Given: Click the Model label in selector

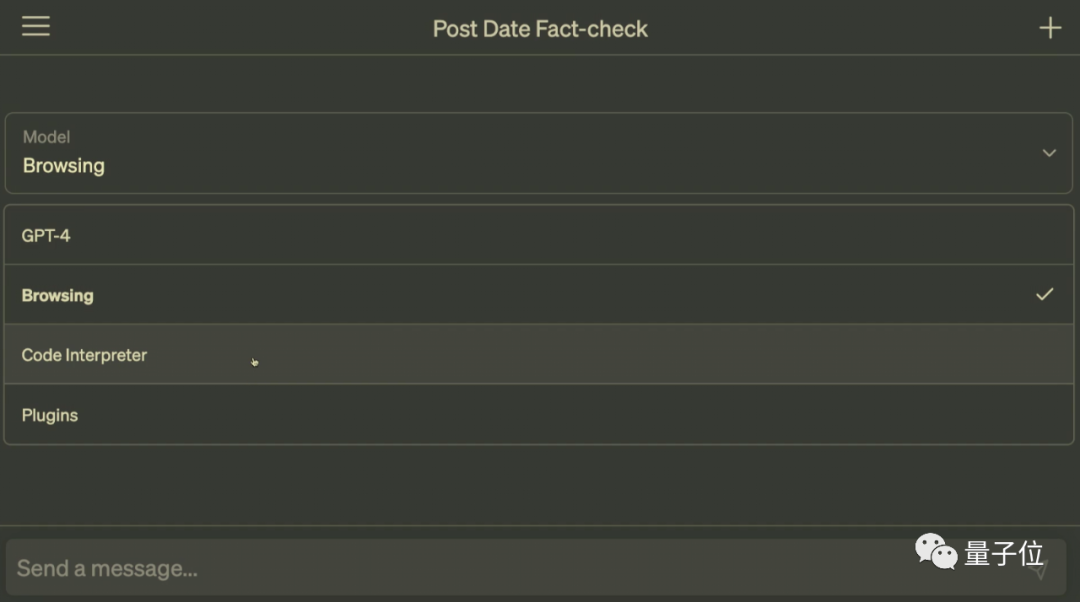Looking at the screenshot, I should point(46,137).
